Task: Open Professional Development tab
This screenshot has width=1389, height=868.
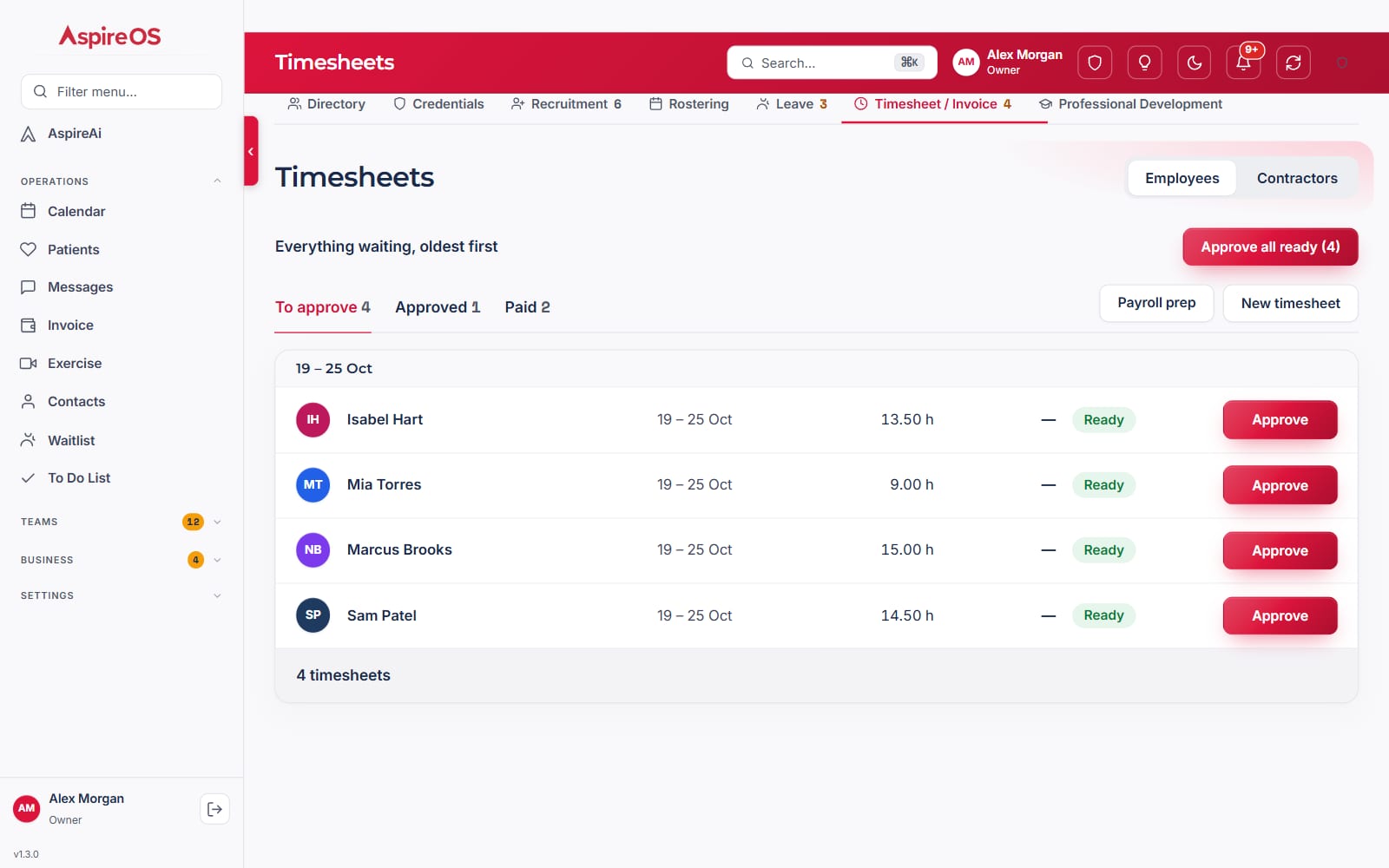Action: coord(1130,104)
